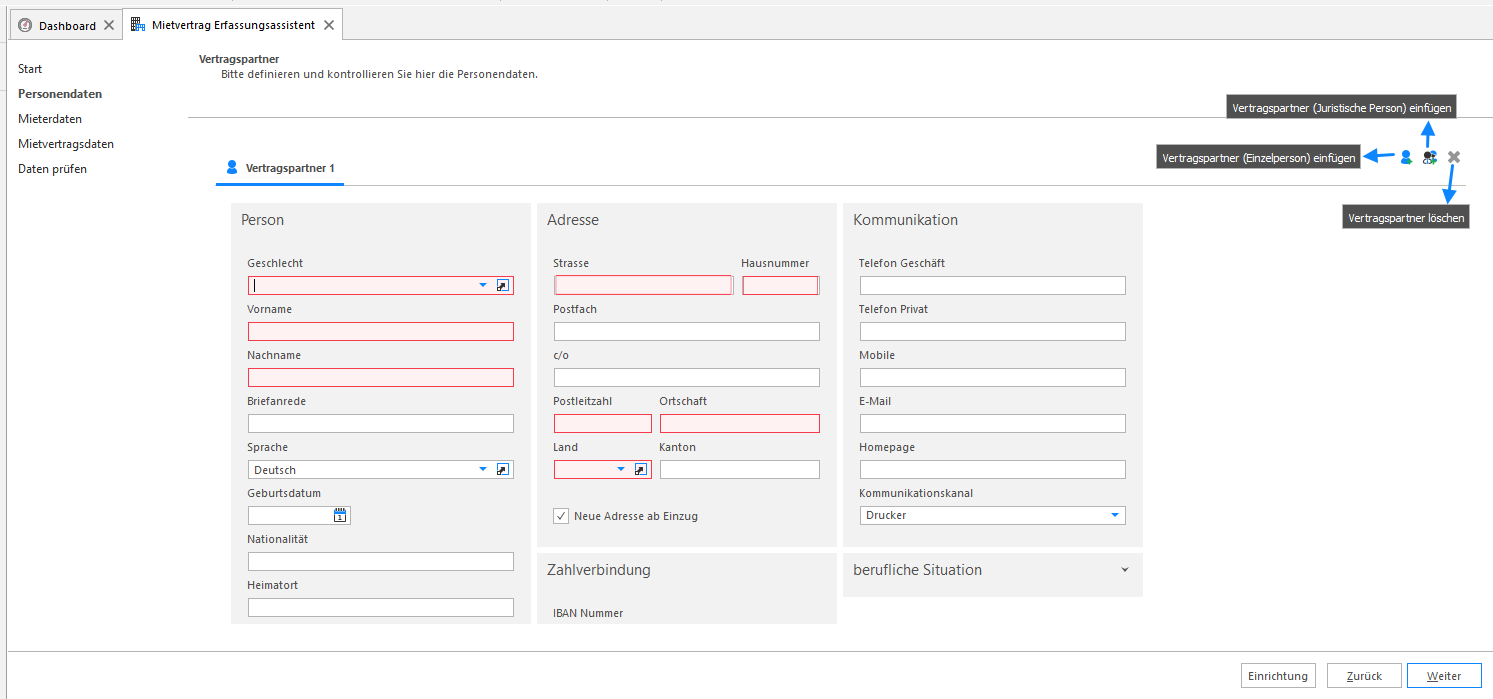
Task: Select the Kanton input field
Action: click(x=740, y=469)
